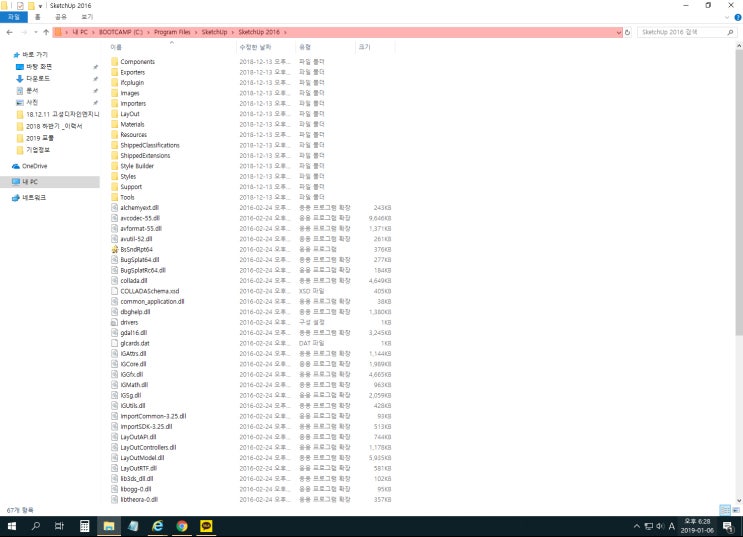Click the scroll down arrow of file list

coord(739,500)
